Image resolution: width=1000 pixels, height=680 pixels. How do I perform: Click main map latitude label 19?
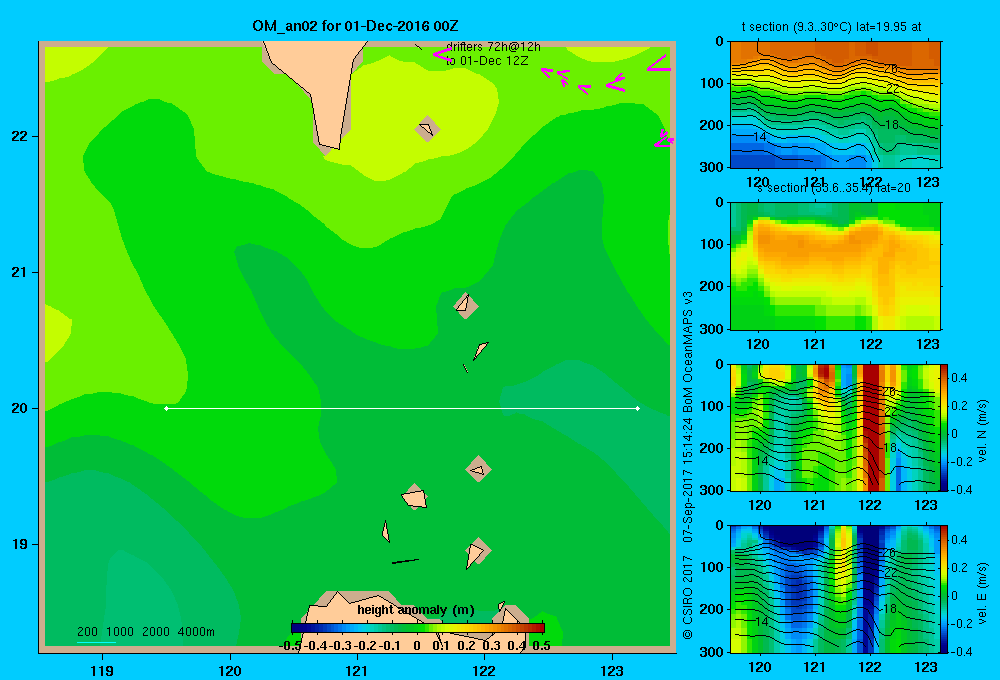pos(20,544)
